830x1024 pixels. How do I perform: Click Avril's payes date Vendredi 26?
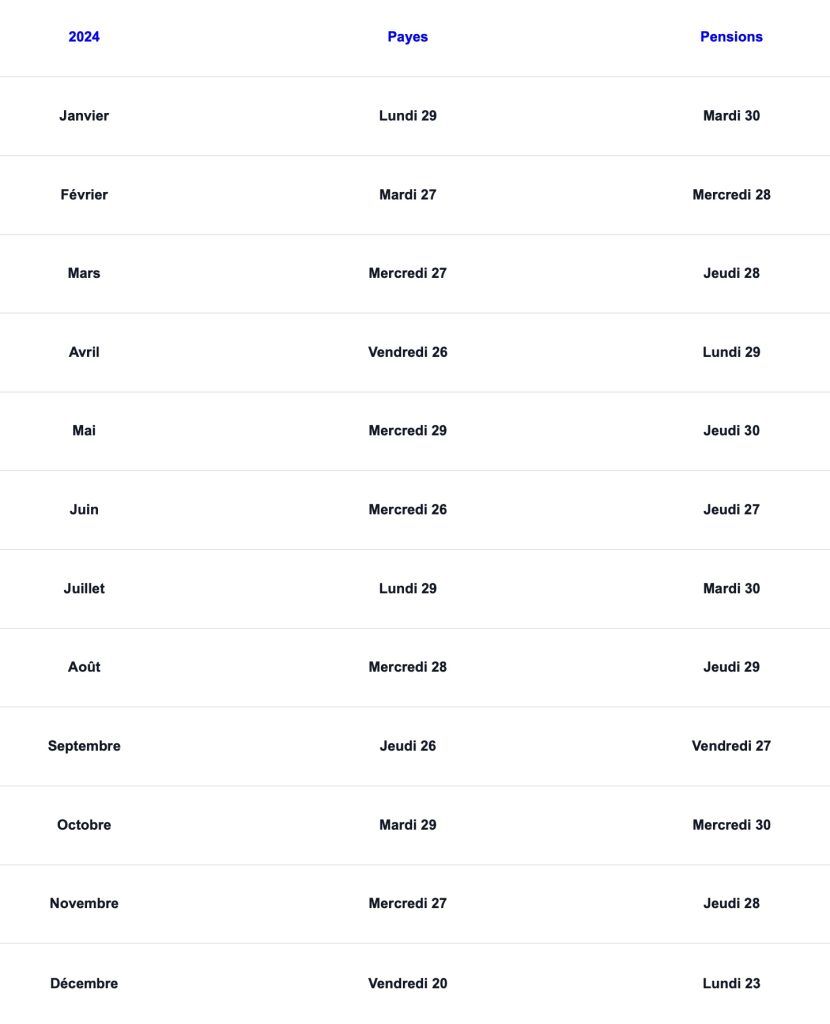408,352
